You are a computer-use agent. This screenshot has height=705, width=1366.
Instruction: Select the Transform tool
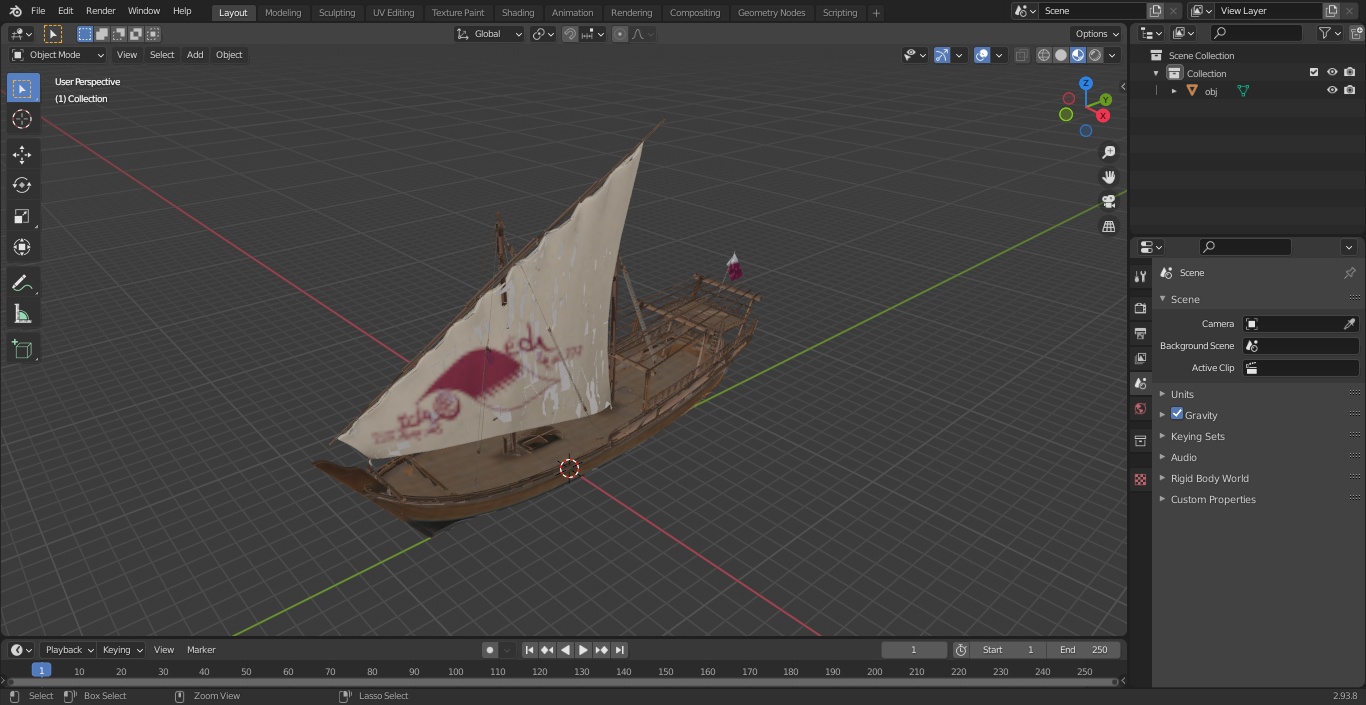point(22,247)
